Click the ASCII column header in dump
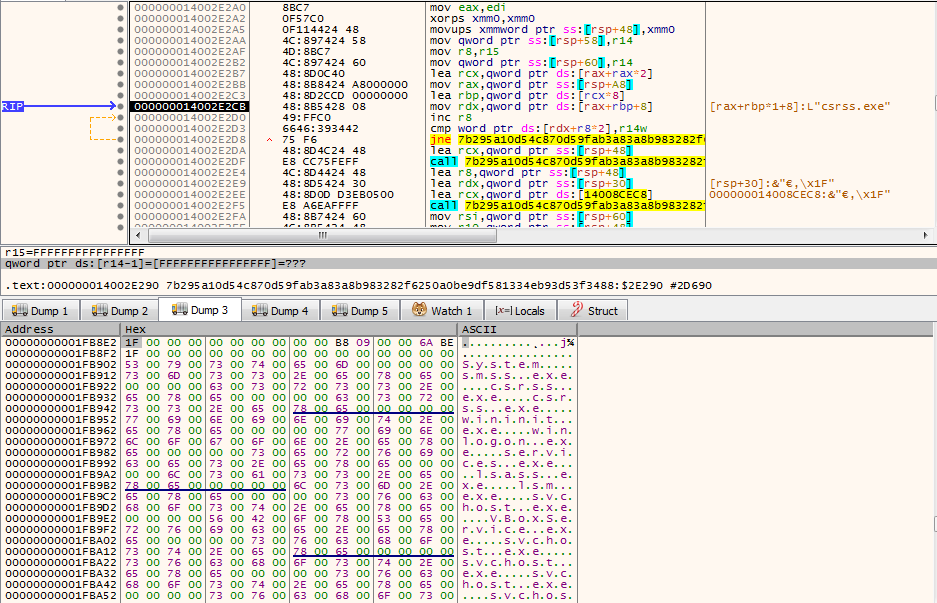 518,329
